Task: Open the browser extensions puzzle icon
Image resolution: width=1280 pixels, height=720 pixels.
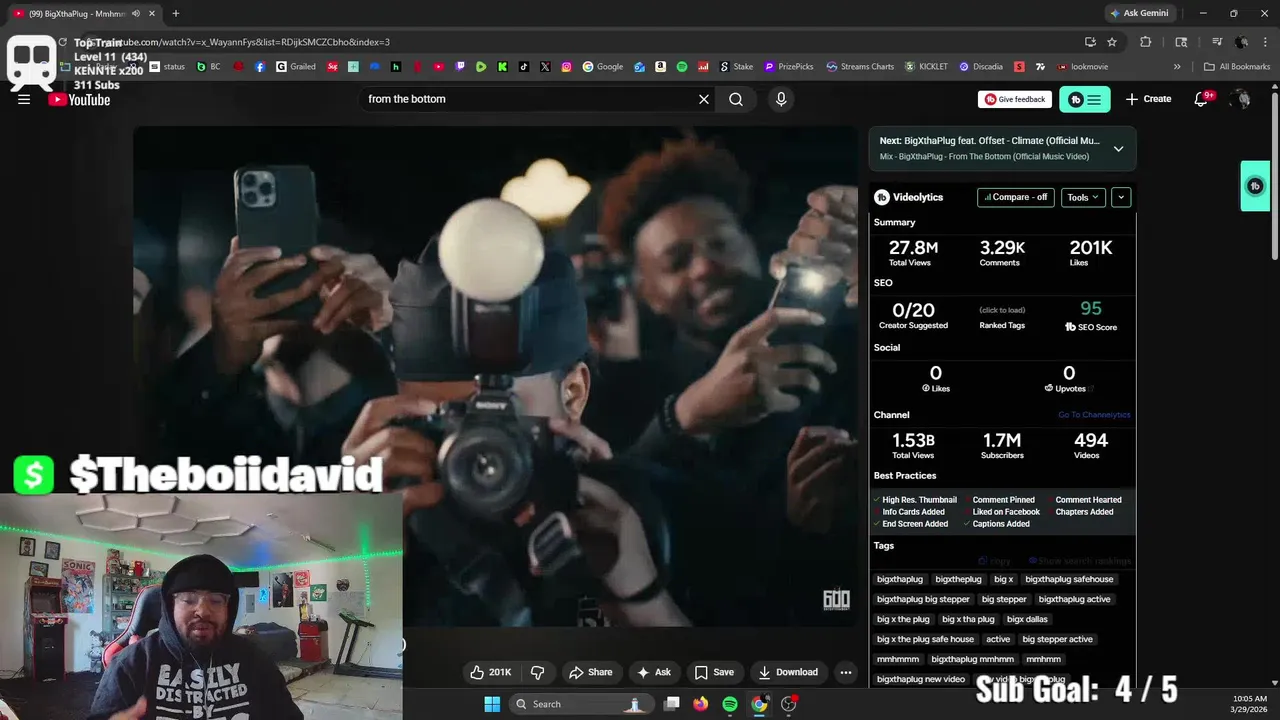Action: [x=1146, y=42]
